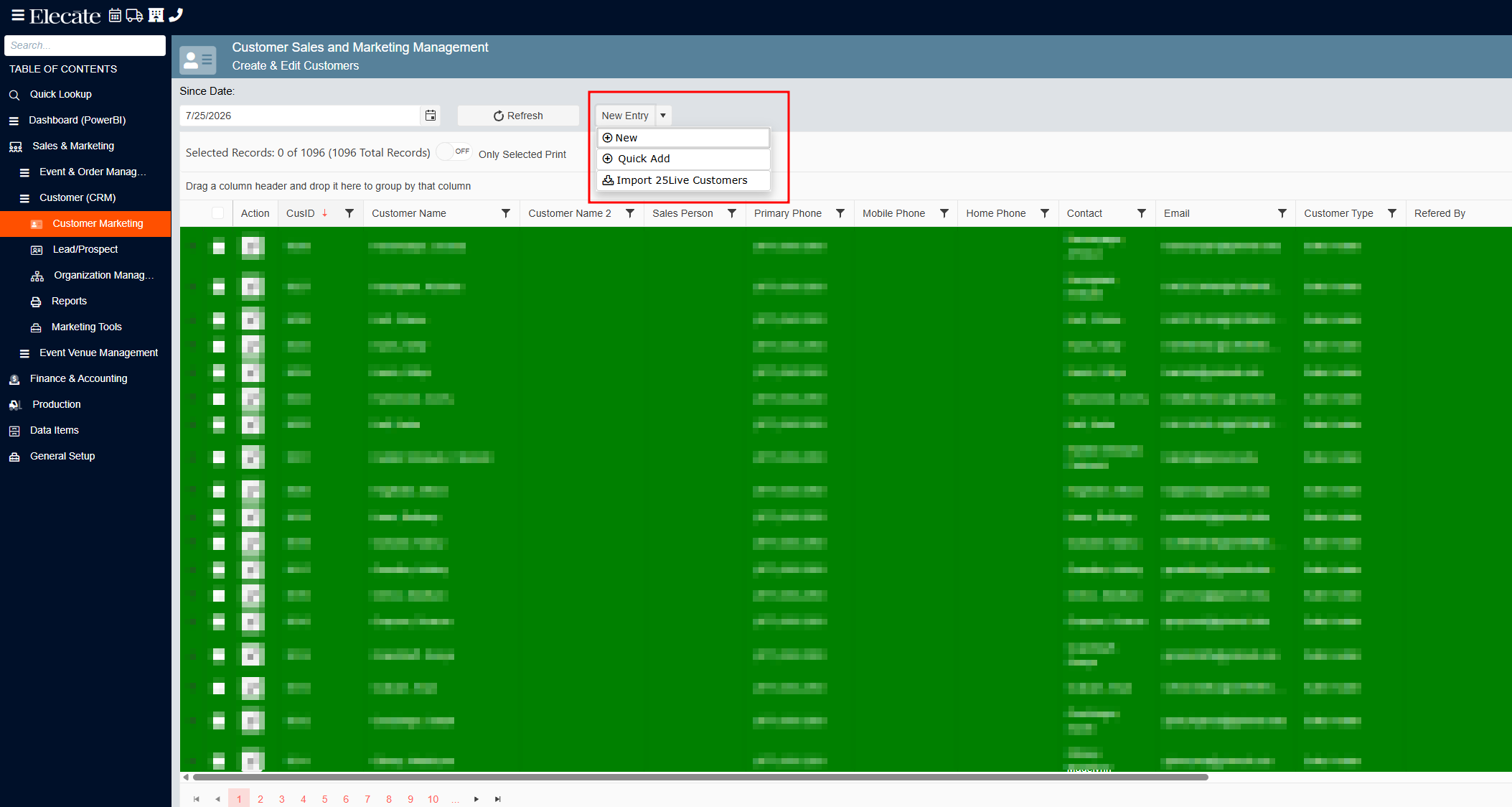The height and width of the screenshot is (807, 1512).
Task: Click the New Entry button
Action: pyautogui.click(x=625, y=116)
